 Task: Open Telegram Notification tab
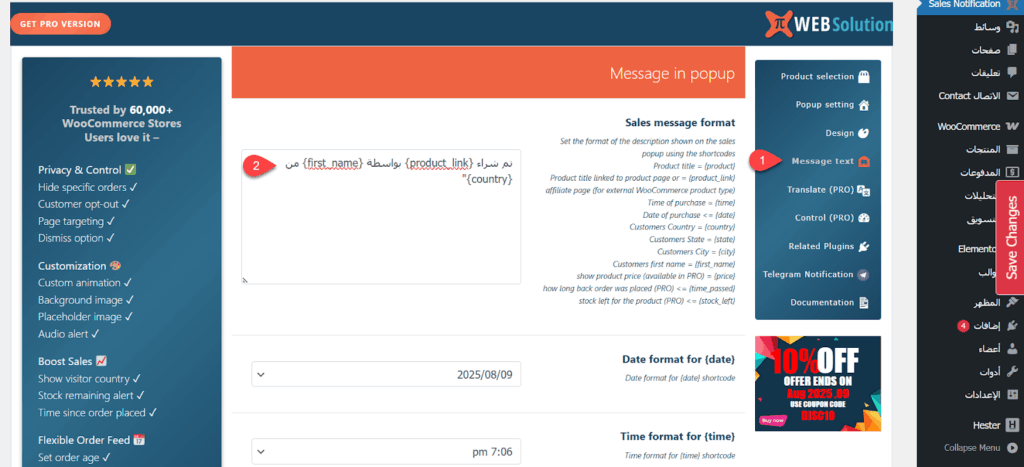(x=818, y=275)
